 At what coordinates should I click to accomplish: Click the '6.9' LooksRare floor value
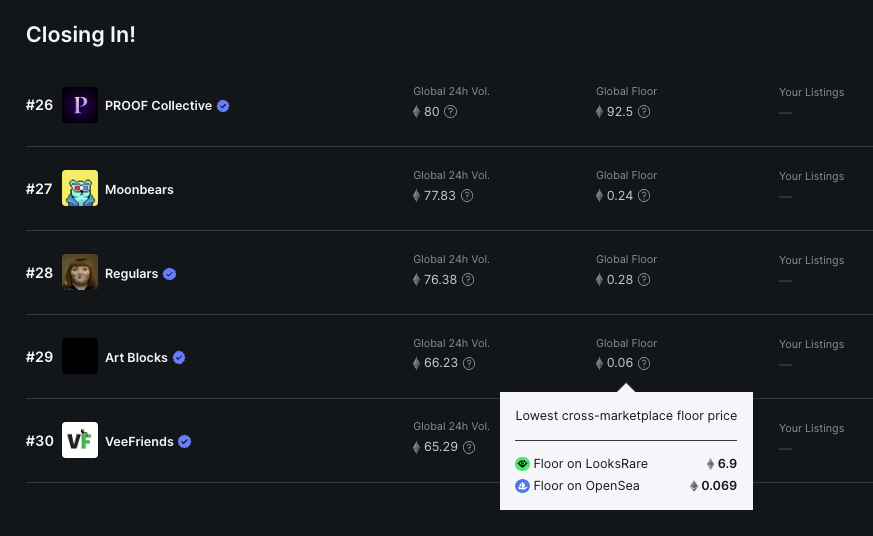pyautogui.click(x=727, y=464)
